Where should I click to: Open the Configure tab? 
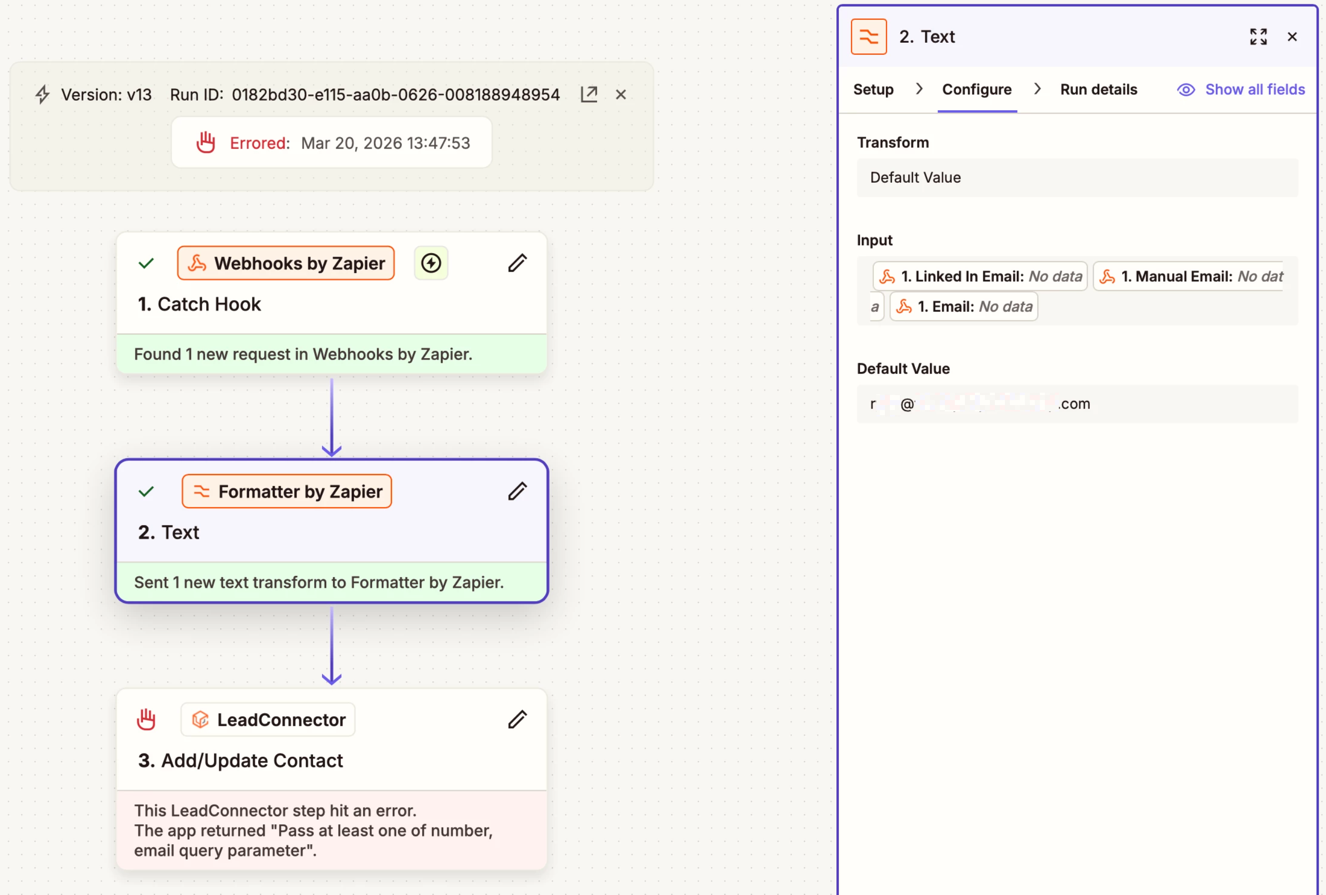coord(976,90)
